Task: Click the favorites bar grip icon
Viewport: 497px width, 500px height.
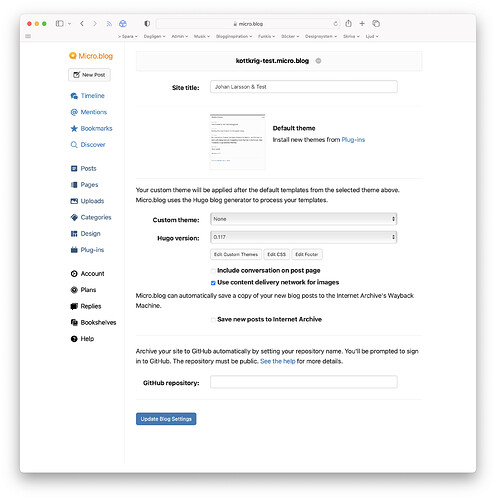Action: [28, 36]
